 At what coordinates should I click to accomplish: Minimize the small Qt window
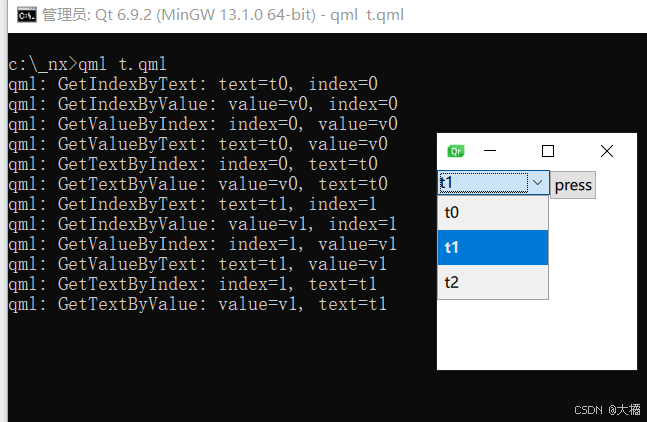pos(490,151)
